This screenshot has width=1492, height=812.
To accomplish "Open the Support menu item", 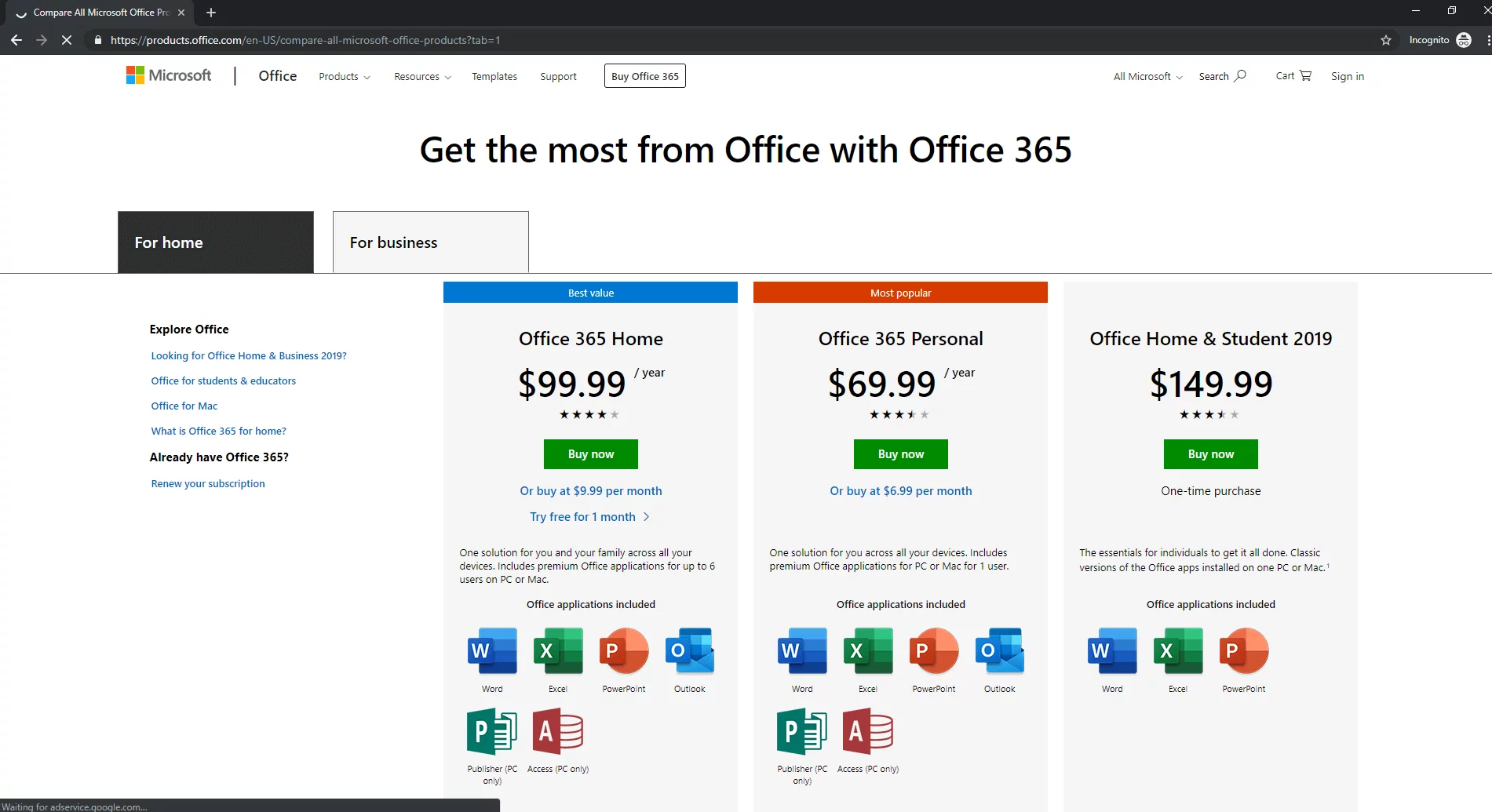I will [558, 76].
